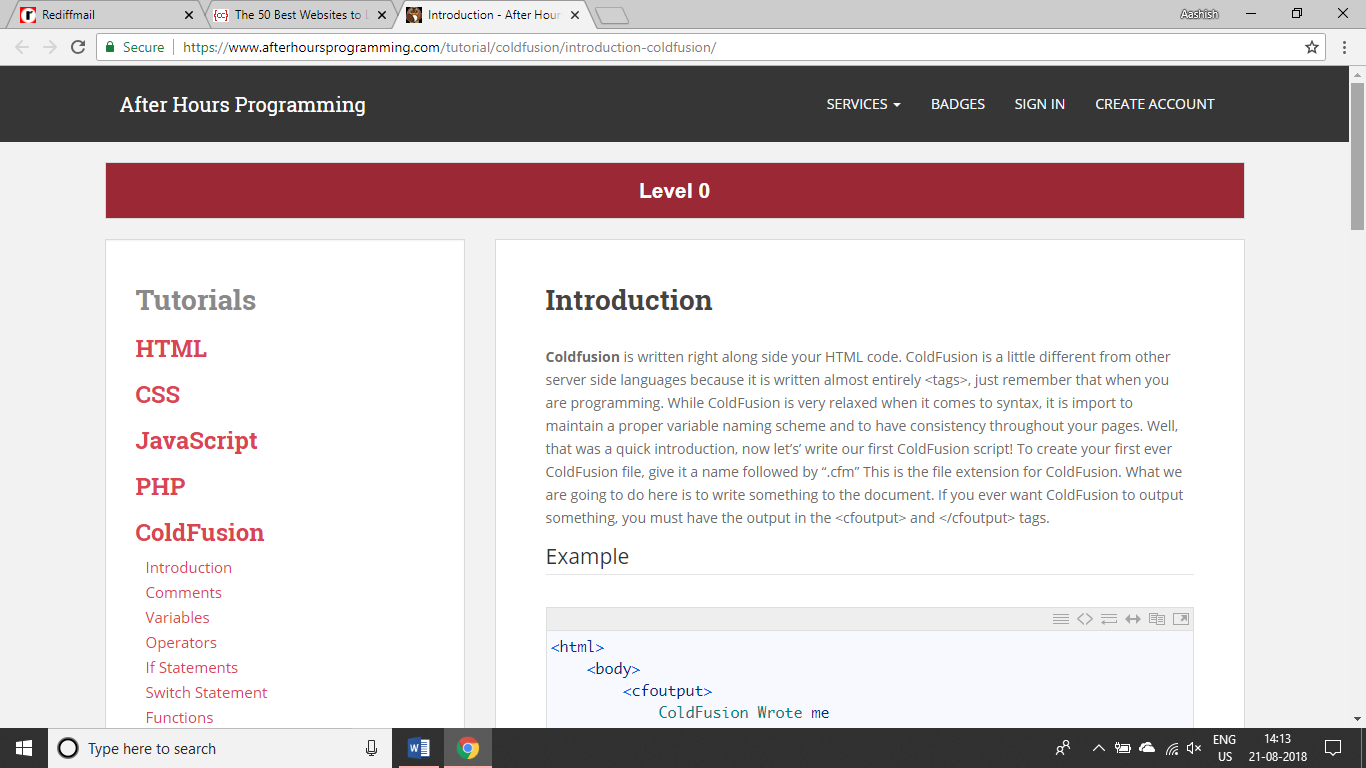The height and width of the screenshot is (768, 1366).
Task: Click the Chrome taskbar icon
Action: [467, 748]
